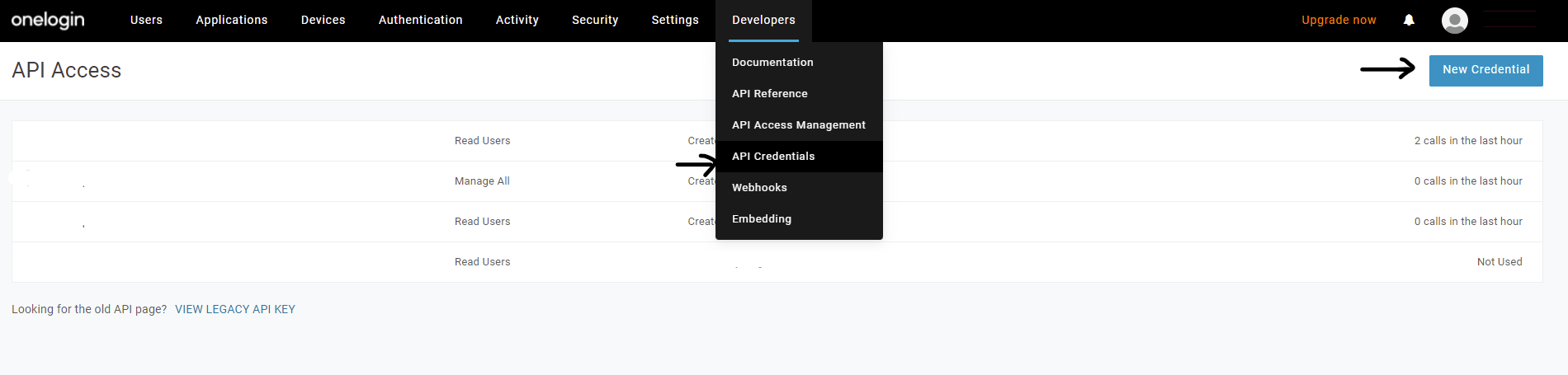Collapse the Developers menu
The image size is (1568, 375).
(763, 20)
